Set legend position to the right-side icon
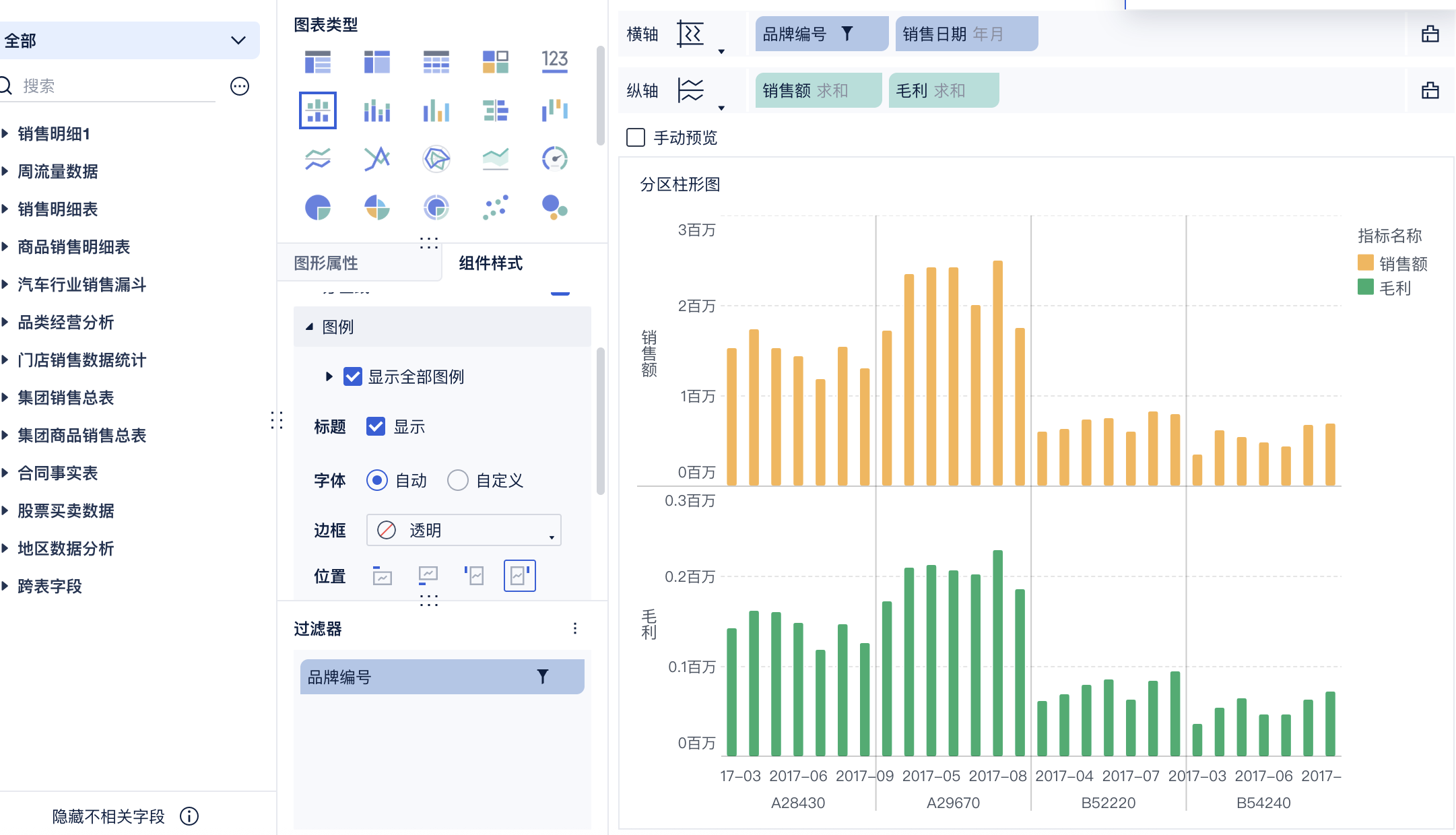 coord(519,576)
